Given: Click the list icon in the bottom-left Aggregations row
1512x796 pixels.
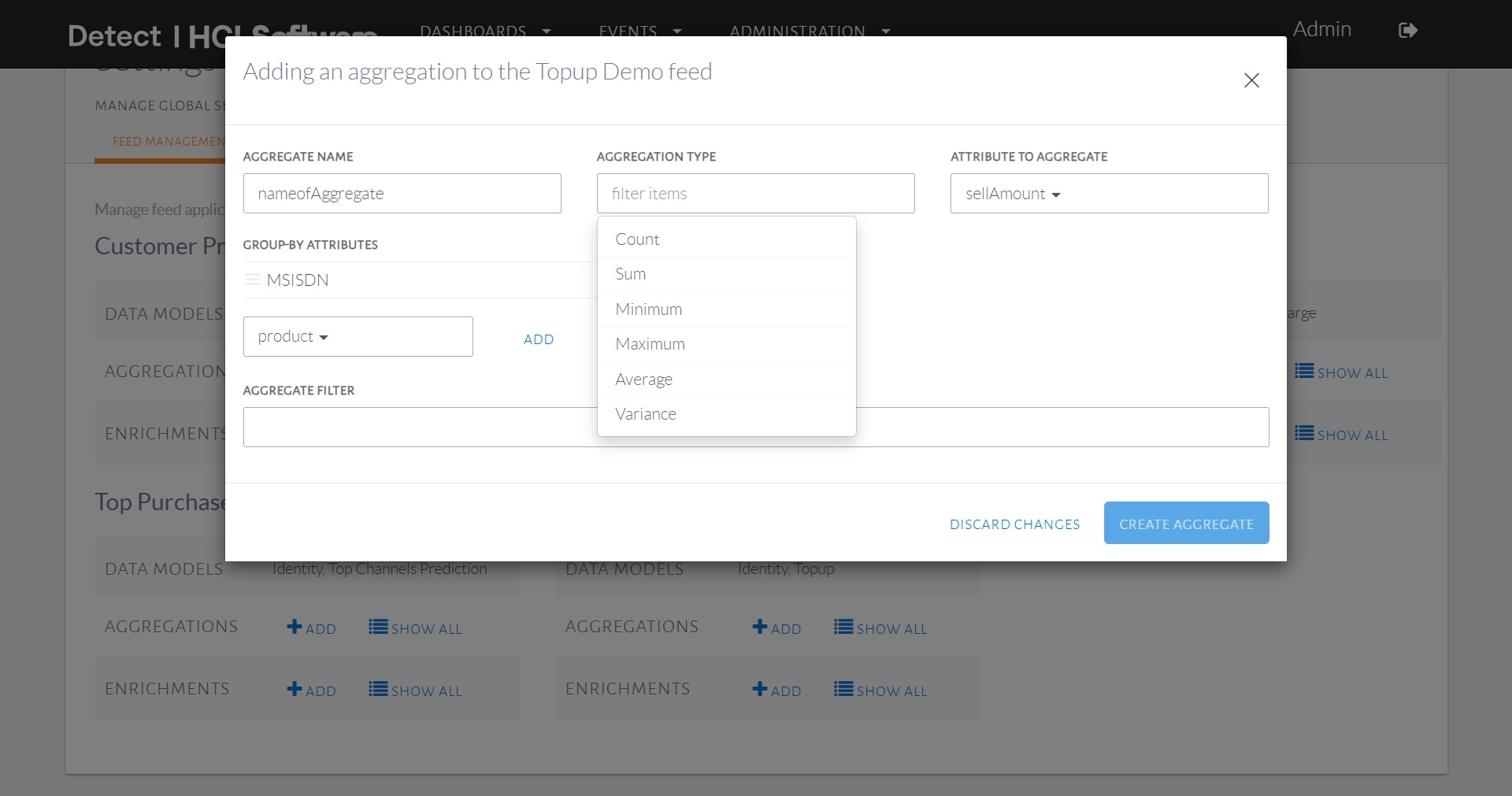Looking at the screenshot, I should click(x=378, y=627).
